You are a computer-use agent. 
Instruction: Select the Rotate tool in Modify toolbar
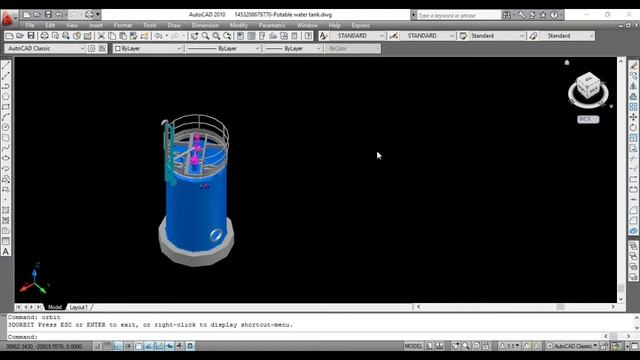click(633, 127)
